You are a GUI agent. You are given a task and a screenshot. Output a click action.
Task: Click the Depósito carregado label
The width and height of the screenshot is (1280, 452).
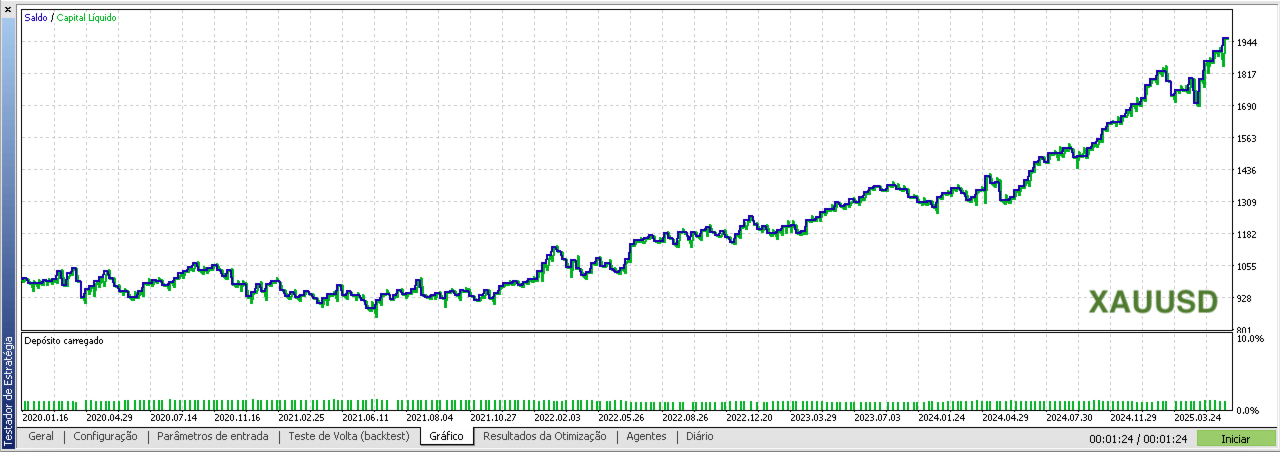pyautogui.click(x=64, y=341)
